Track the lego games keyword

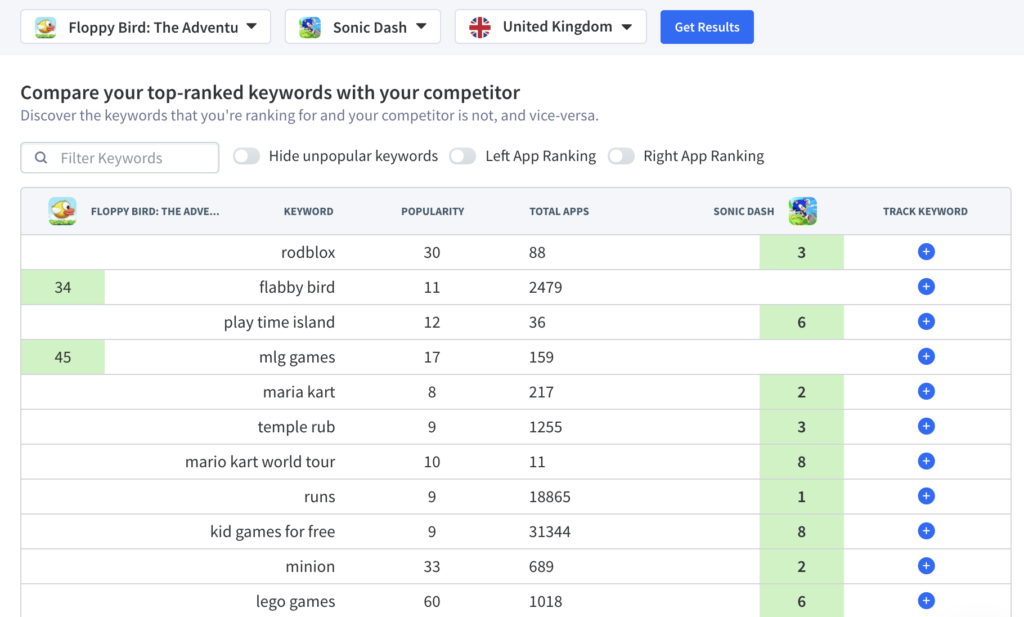(925, 601)
